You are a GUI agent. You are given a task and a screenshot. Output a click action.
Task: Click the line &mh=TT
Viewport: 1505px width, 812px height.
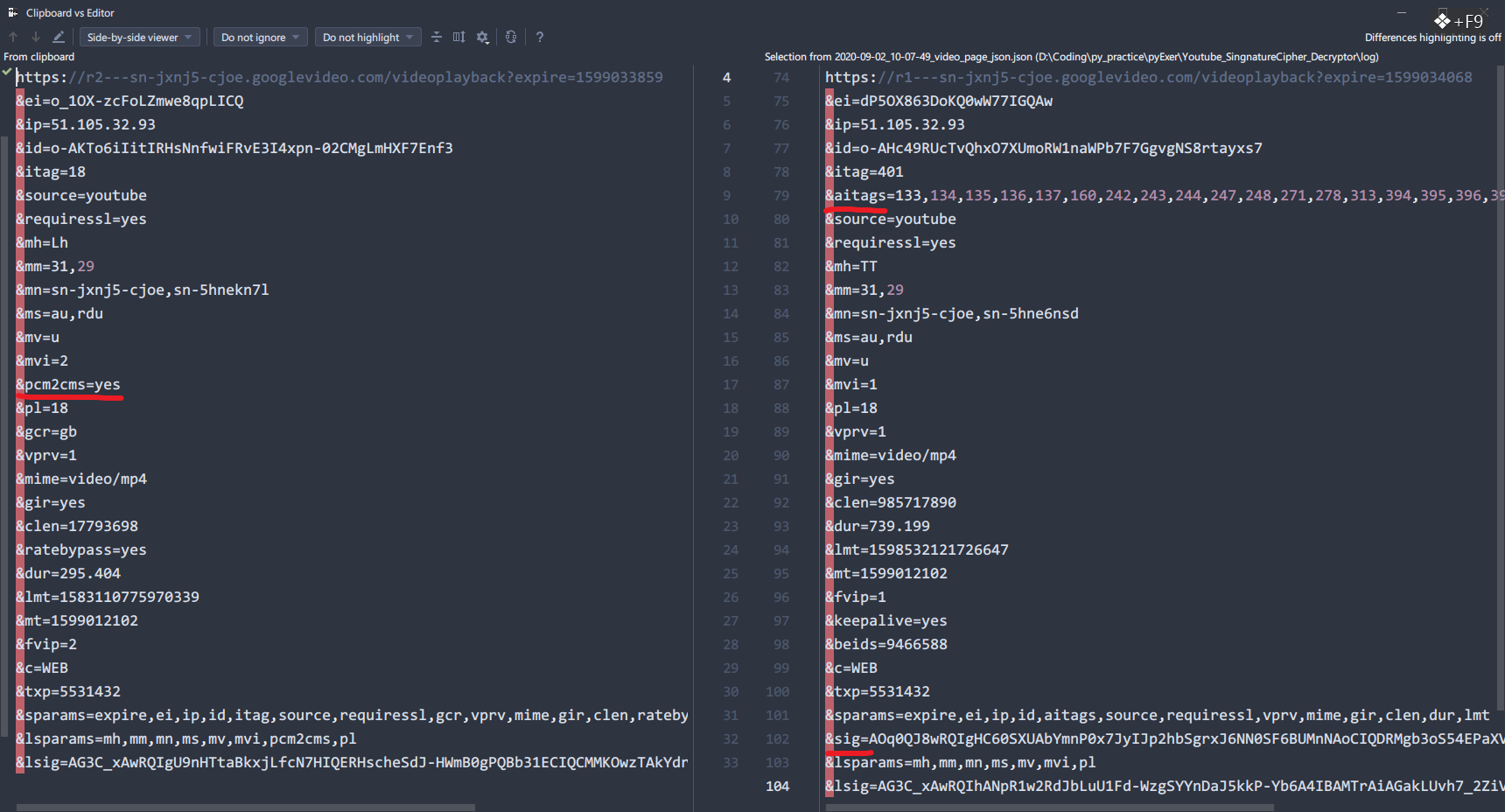[x=851, y=266]
